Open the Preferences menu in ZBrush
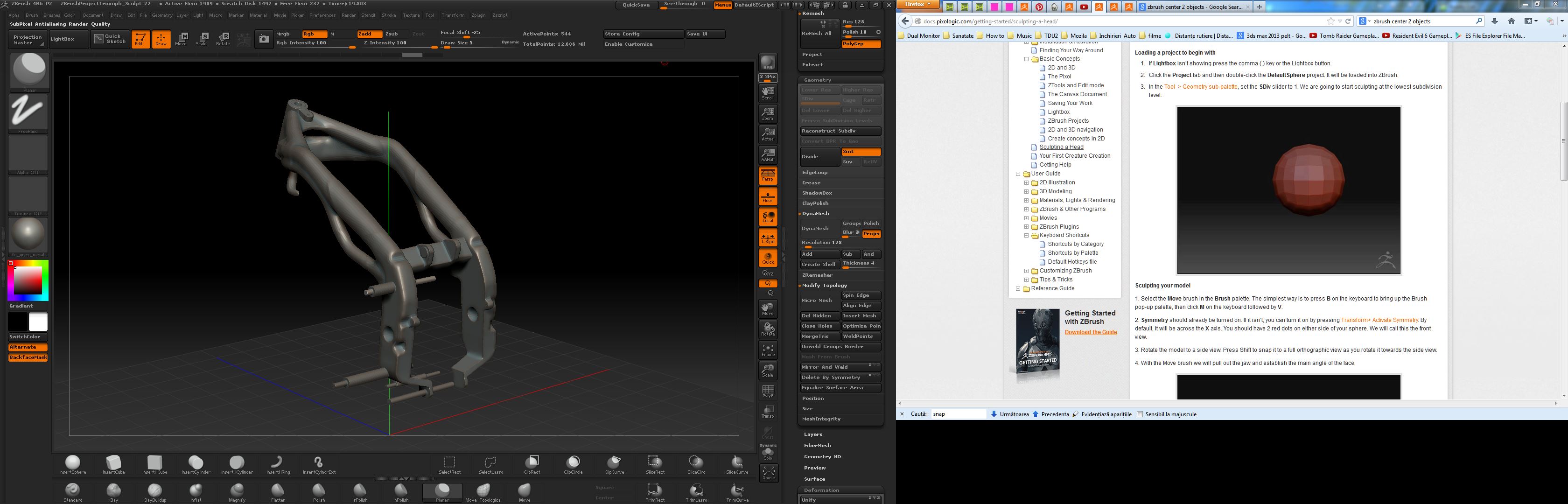This screenshot has height=504, width=1568. (322, 15)
